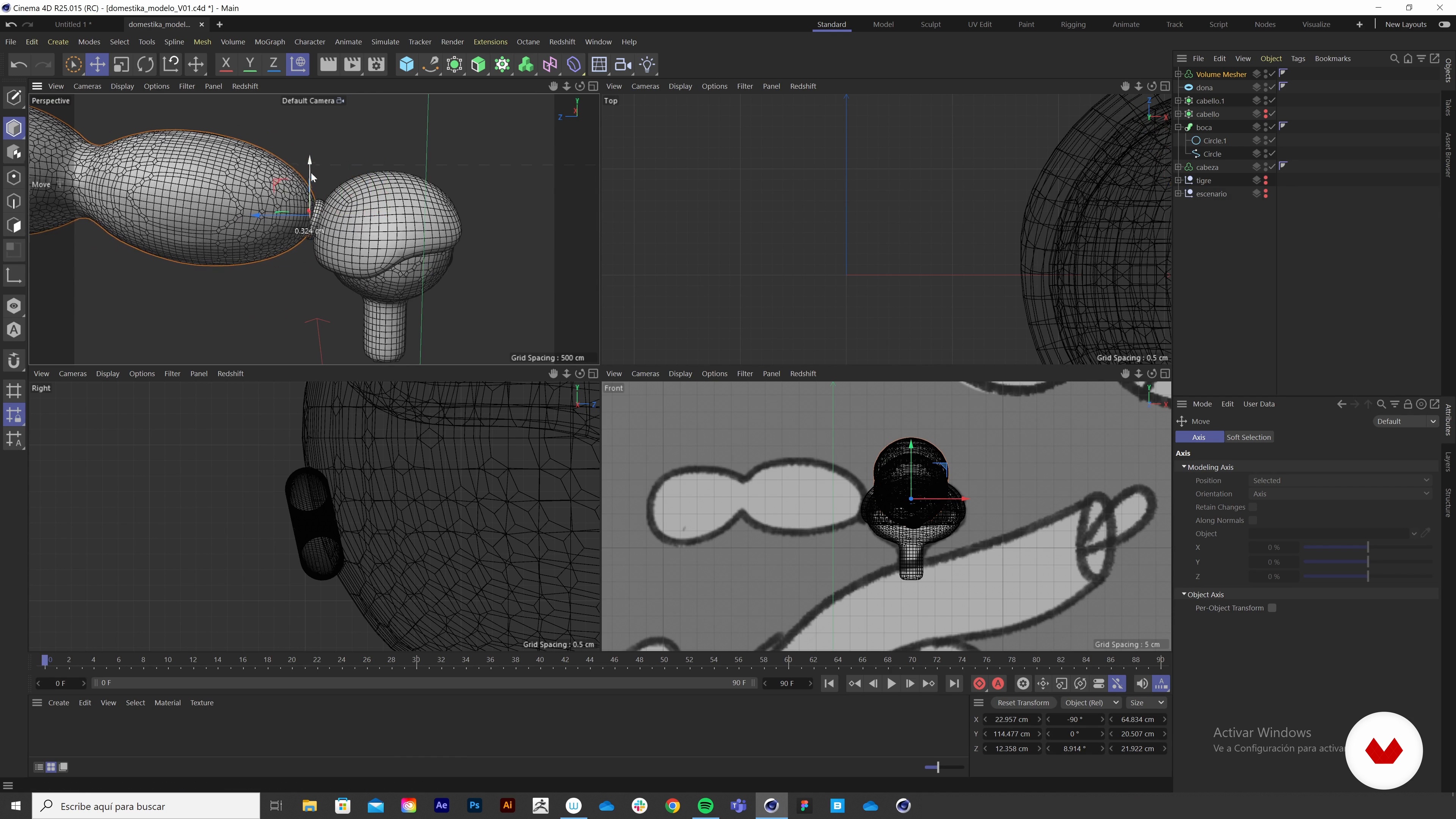The height and width of the screenshot is (819, 1456).
Task: Click User Data in Attribute Manager
Action: point(1259,403)
